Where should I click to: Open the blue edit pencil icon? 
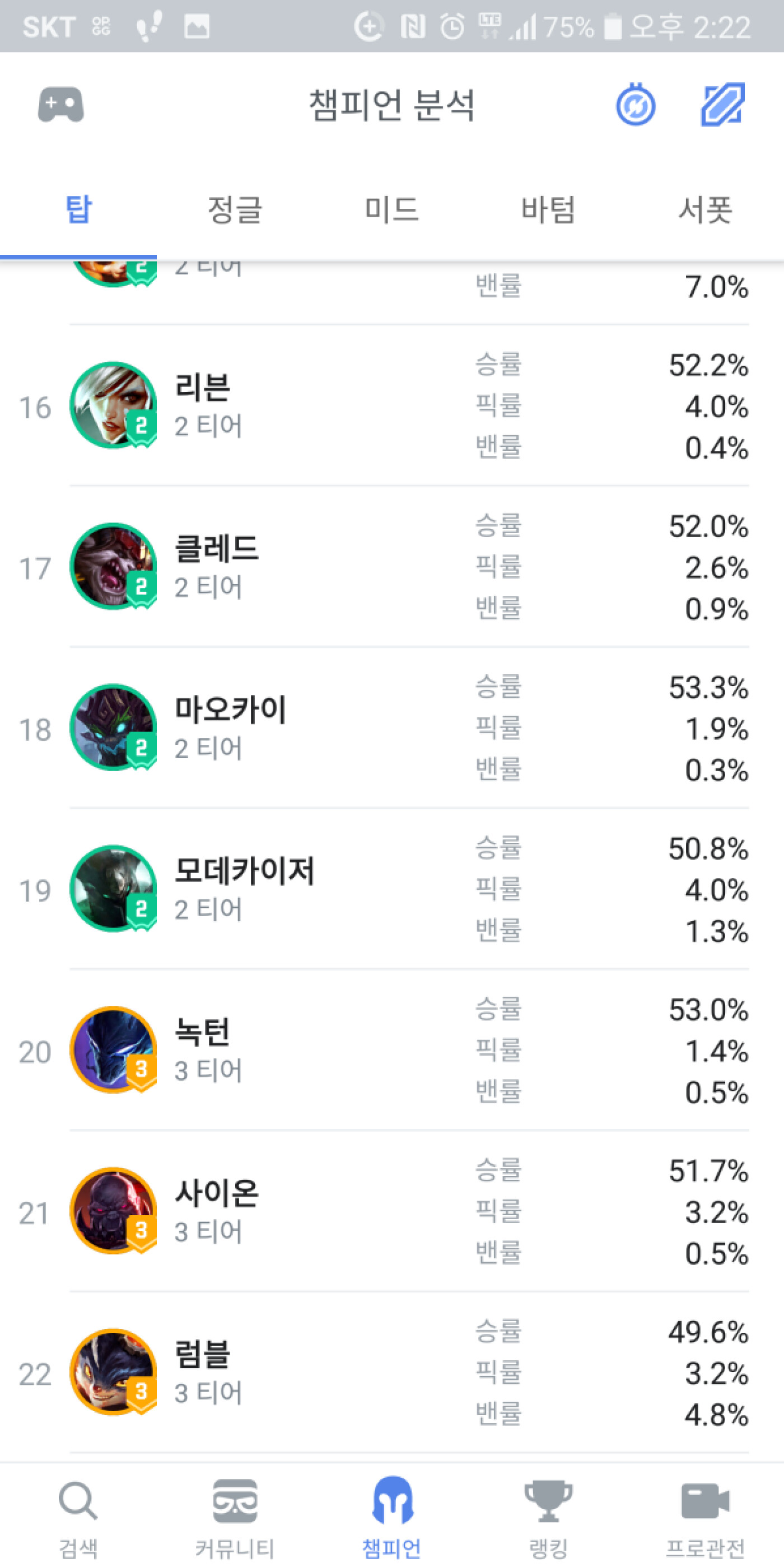tap(722, 105)
